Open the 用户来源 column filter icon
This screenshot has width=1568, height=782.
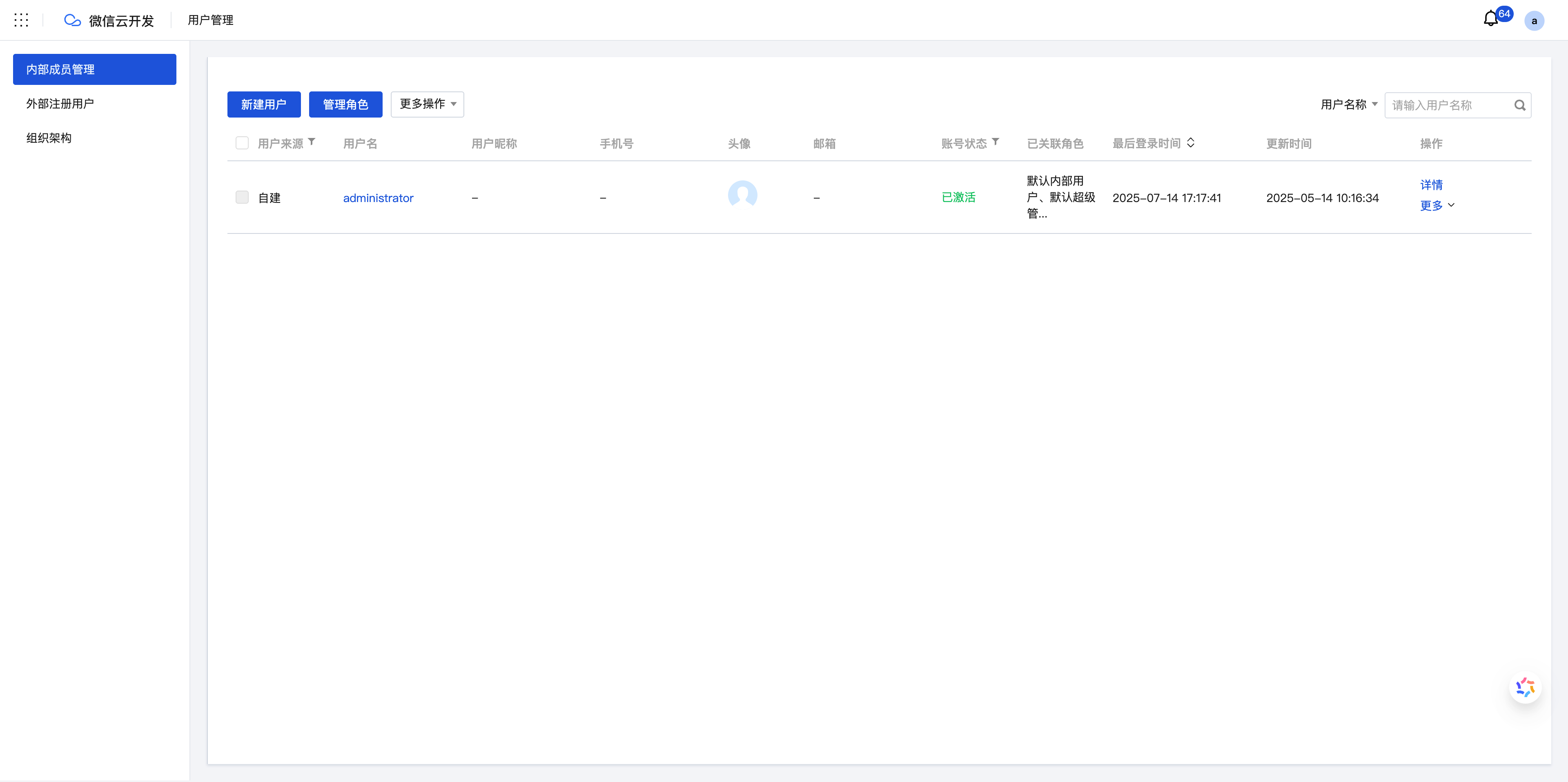click(x=312, y=142)
